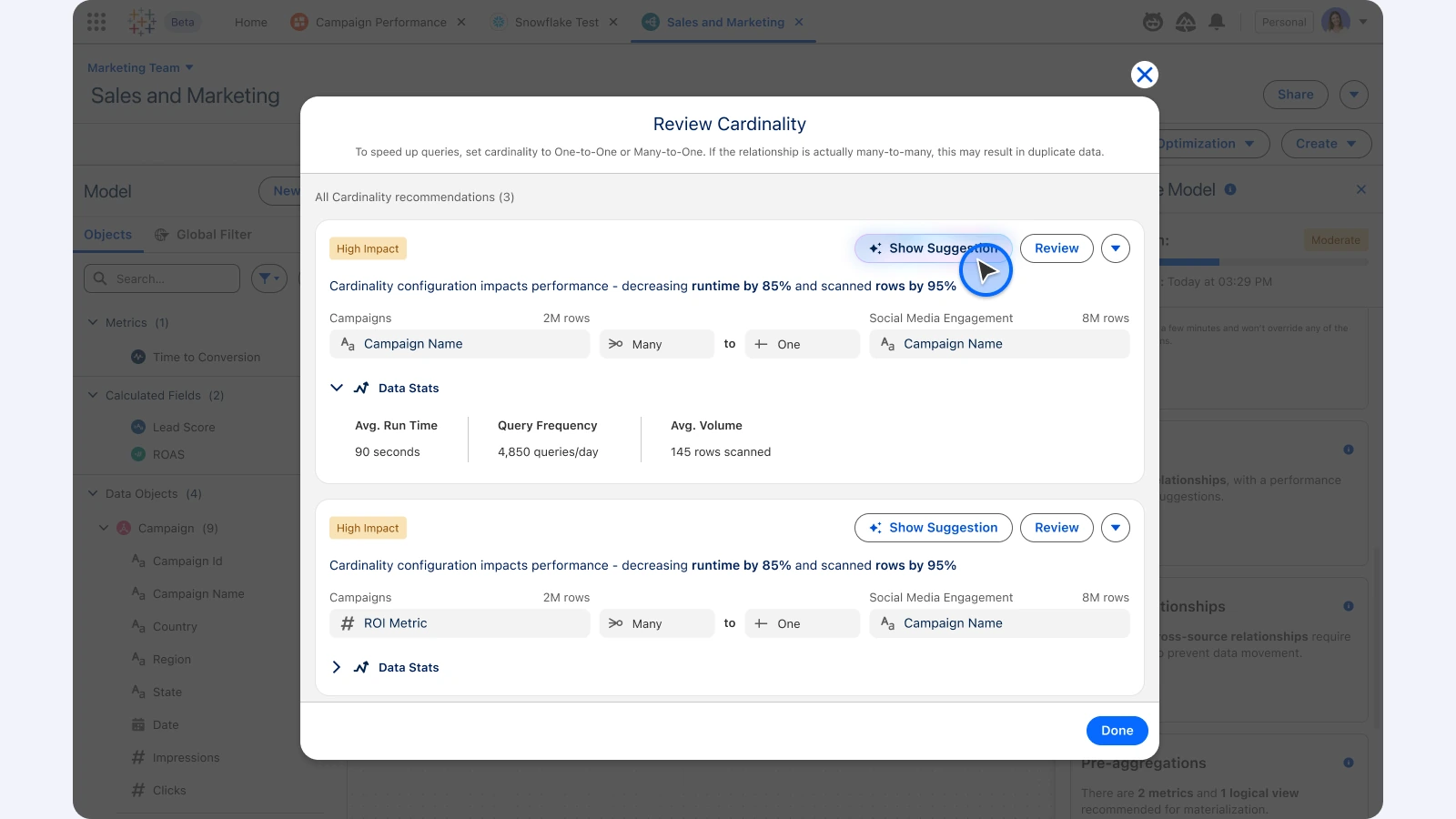Click the Search input field
Viewport: 1456px width, 819px height.
point(162,278)
